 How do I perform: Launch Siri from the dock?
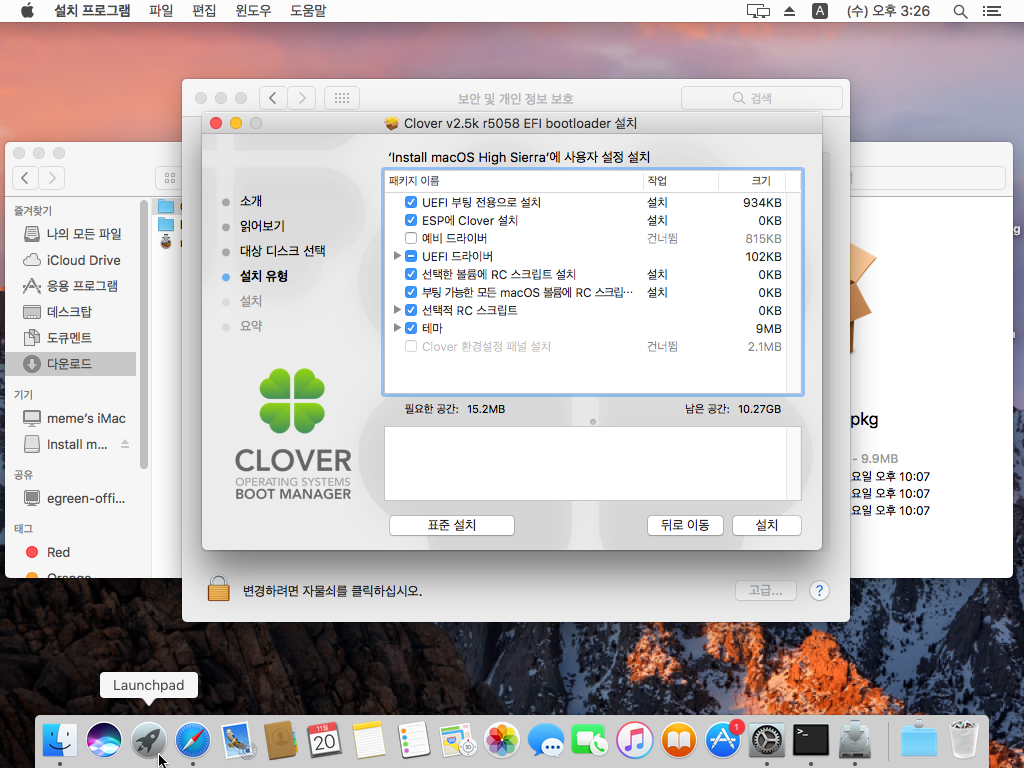point(104,740)
